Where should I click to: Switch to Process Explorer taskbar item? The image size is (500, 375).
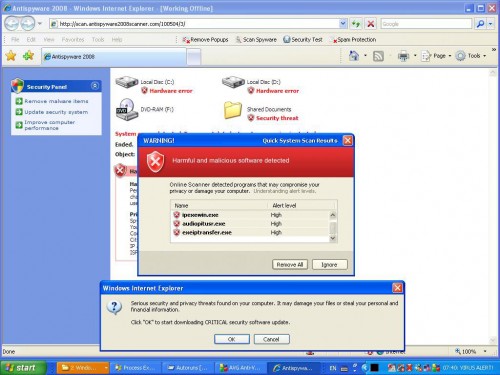[x=135, y=368]
